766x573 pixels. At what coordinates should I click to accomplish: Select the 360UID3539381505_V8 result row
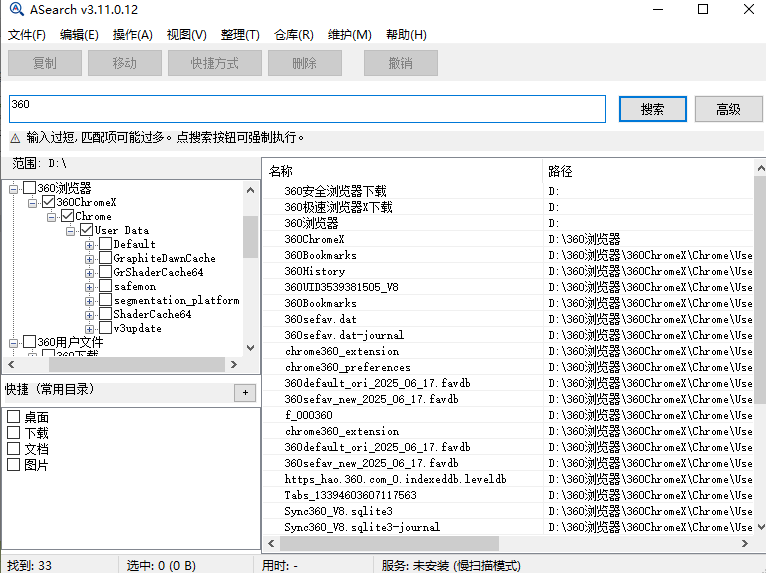(x=508, y=287)
